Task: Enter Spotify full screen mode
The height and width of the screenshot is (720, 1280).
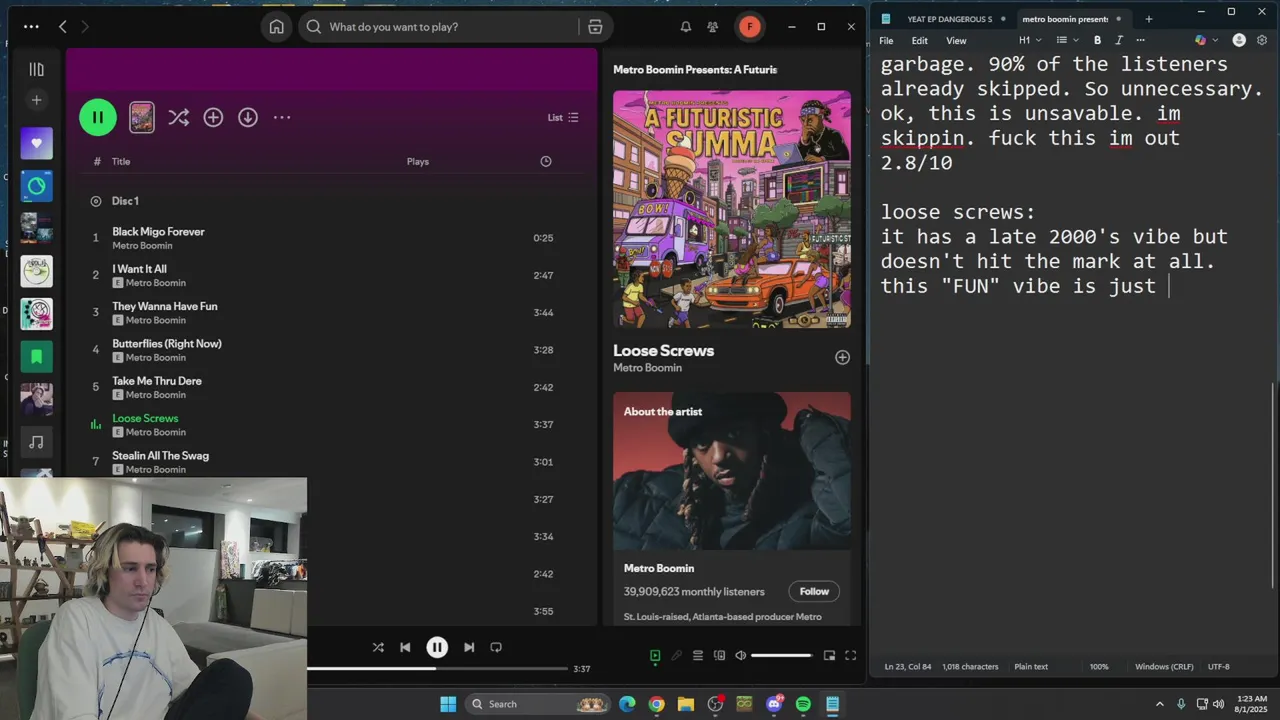Action: [850, 656]
